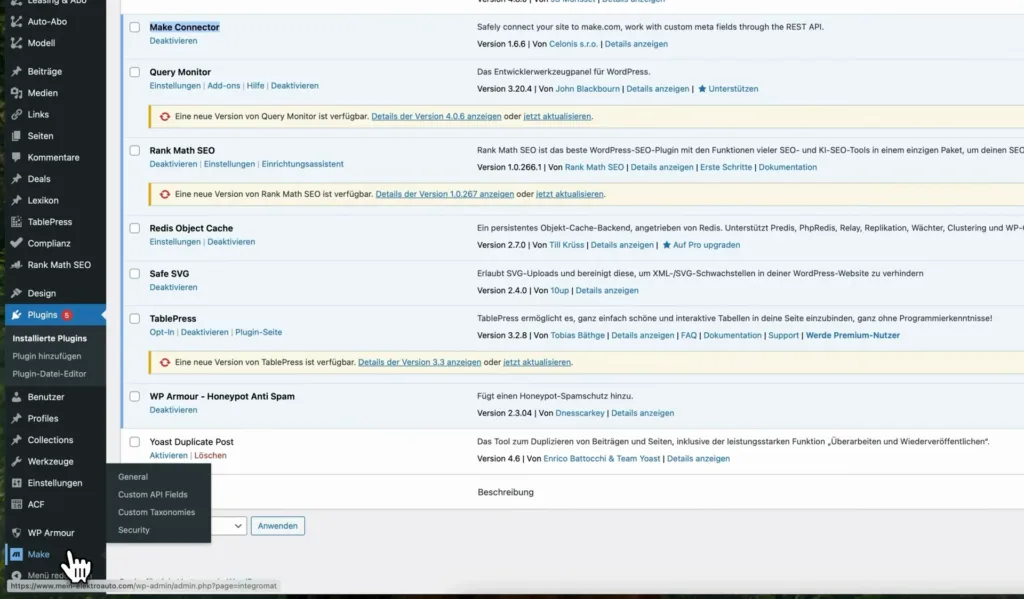Deactivate the Make Connector plugin

pos(173,40)
